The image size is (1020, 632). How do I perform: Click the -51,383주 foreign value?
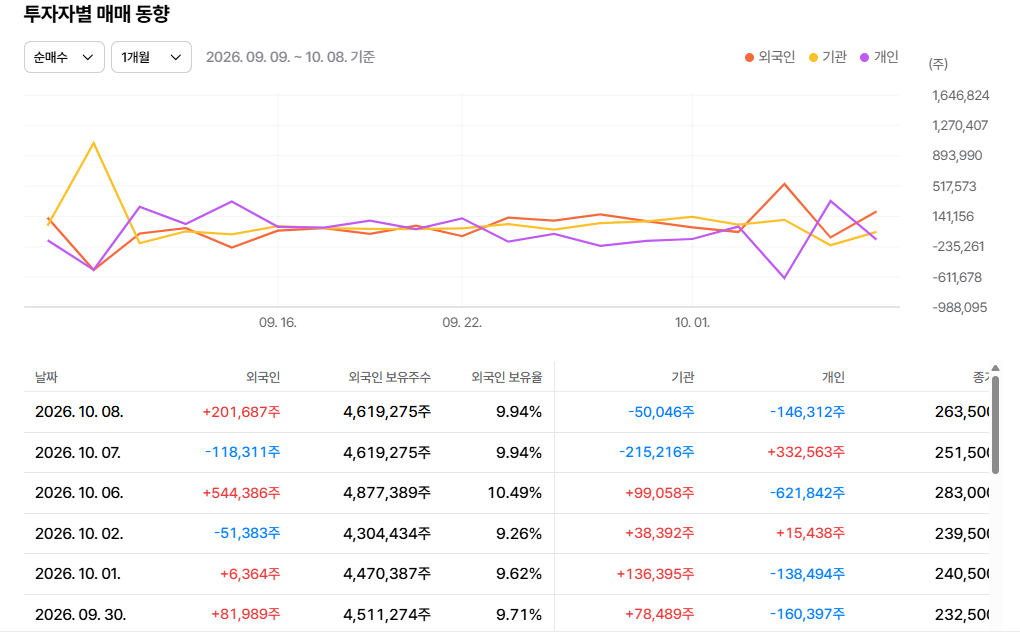pyautogui.click(x=247, y=534)
